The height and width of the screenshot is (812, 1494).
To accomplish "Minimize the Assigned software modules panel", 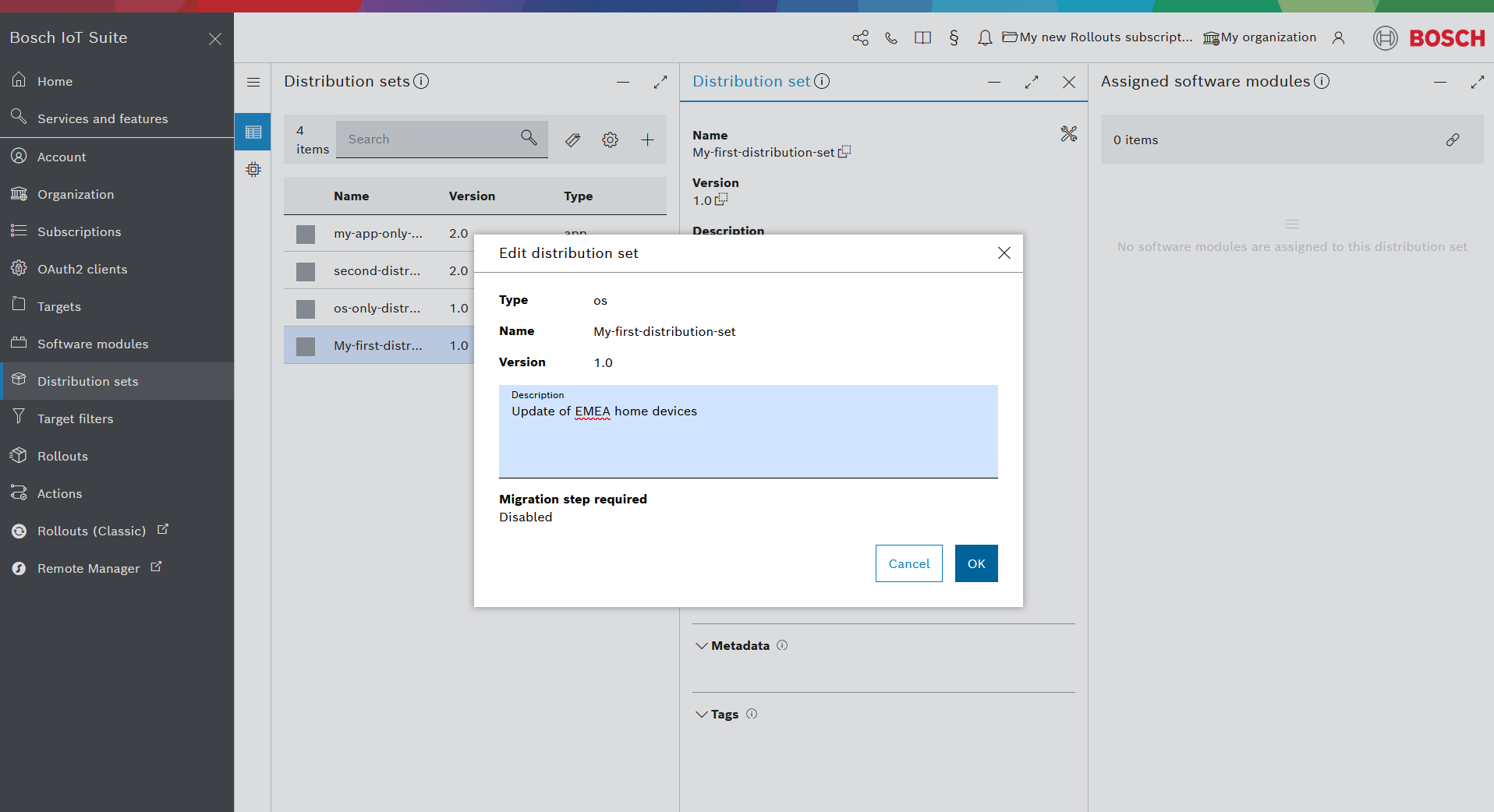I will pos(1440,82).
